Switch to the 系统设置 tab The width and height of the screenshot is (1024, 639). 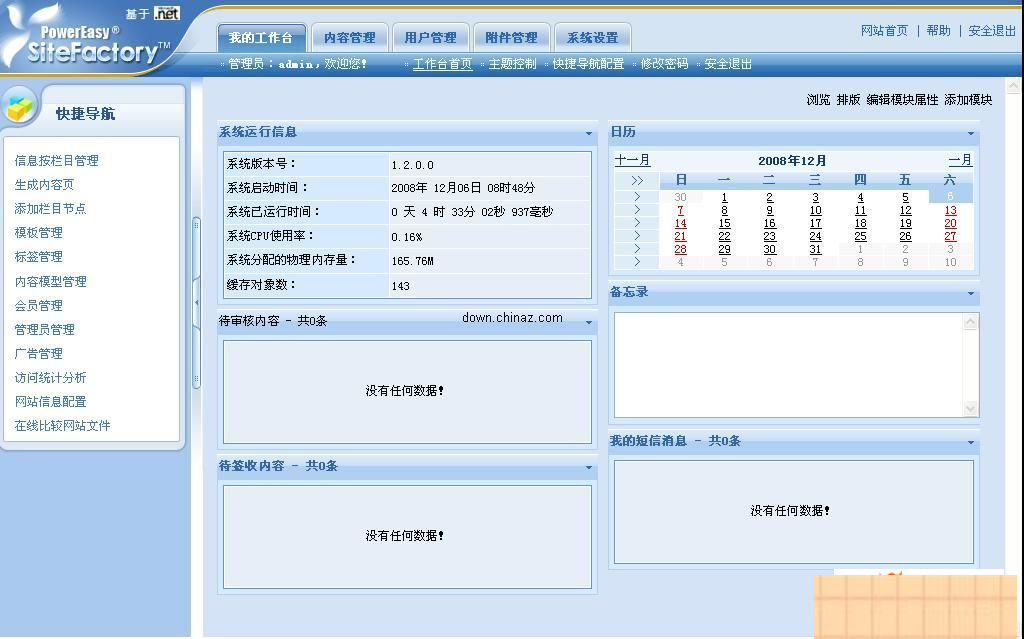(593, 35)
